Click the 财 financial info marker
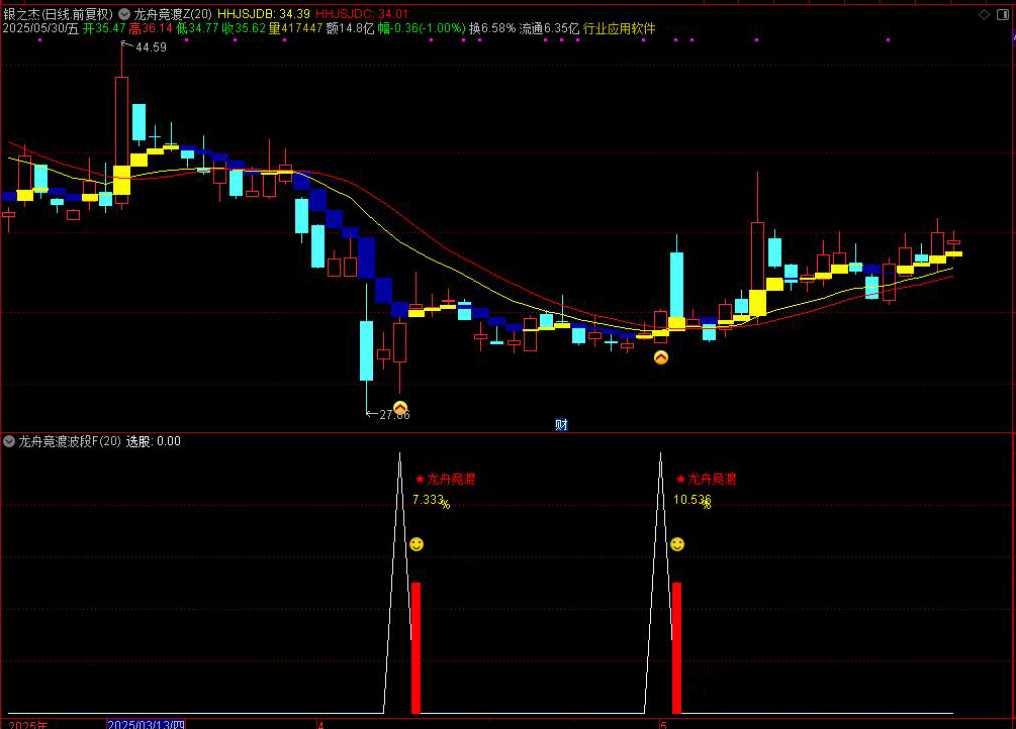Viewport: 1016px width, 729px height. 561,424
